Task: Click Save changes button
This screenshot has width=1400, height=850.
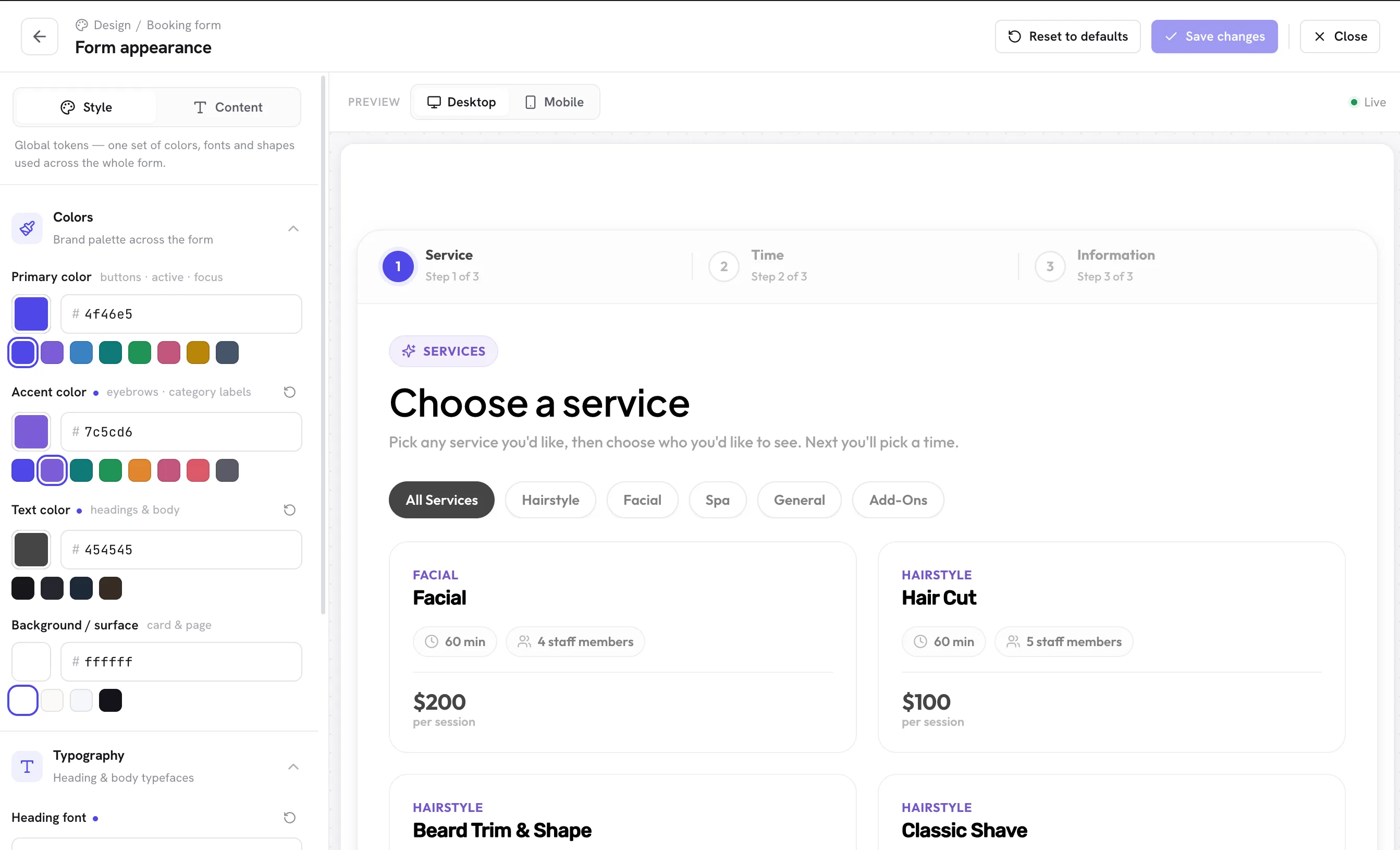Action: 1214,37
